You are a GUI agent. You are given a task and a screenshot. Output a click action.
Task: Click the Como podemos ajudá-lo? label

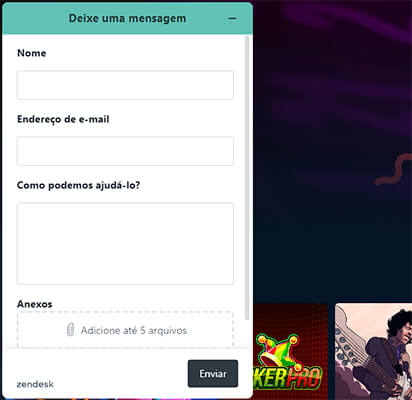(x=78, y=185)
